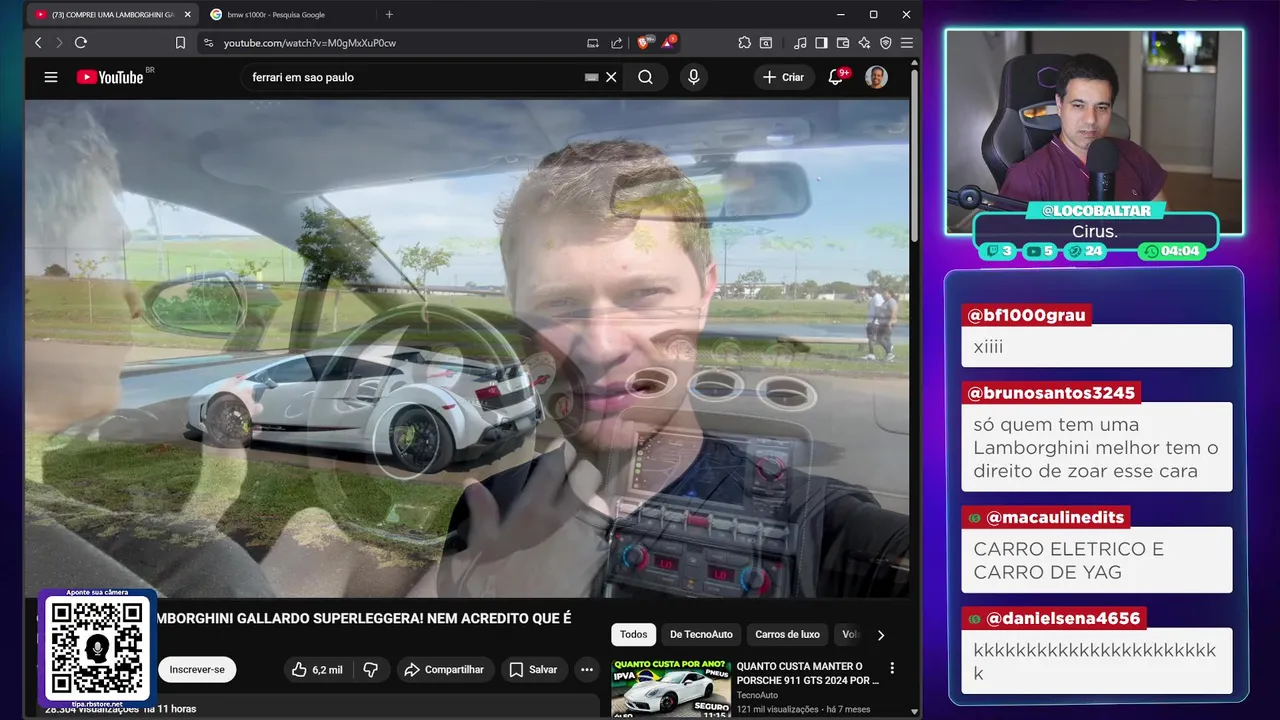Viewport: 1280px width, 720px height.
Task: Click the video player area
Action: pos(467,348)
